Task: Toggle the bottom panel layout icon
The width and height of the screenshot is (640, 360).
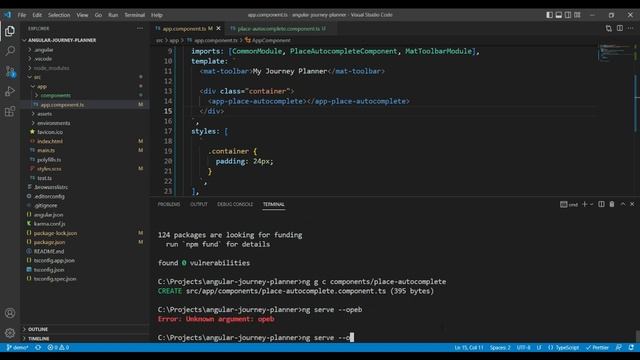Action: tap(559, 15)
